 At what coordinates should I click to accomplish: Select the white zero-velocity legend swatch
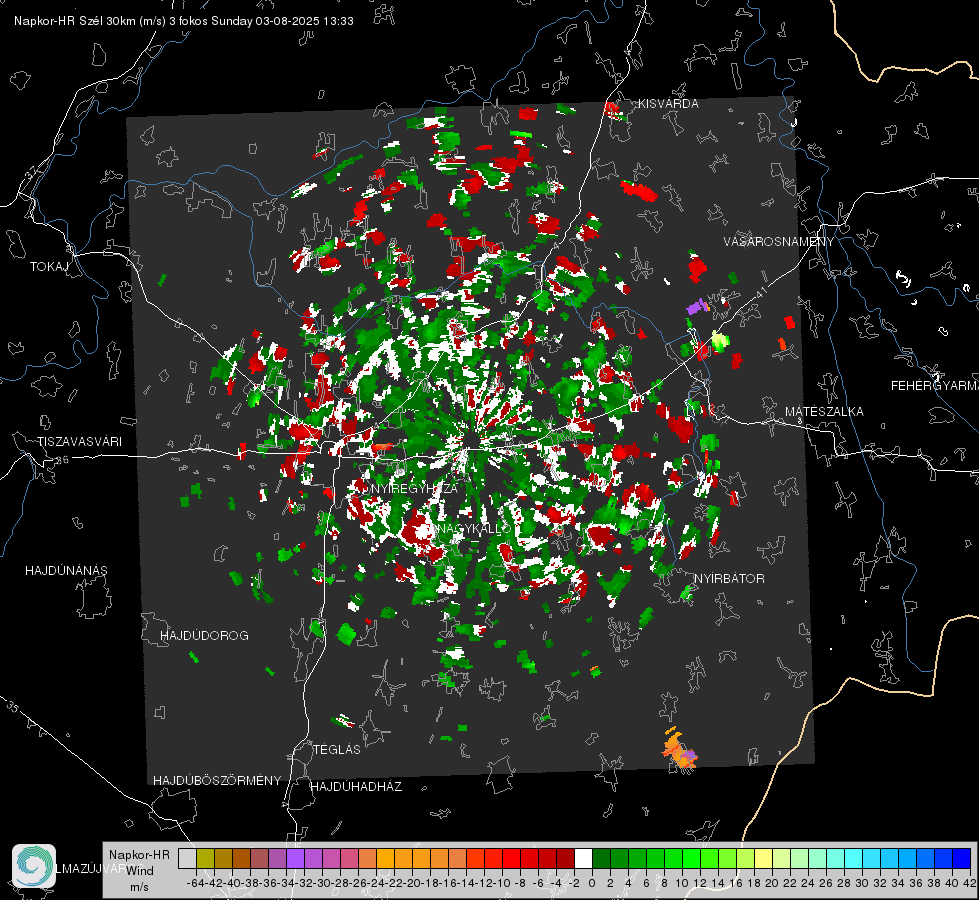tap(583, 859)
